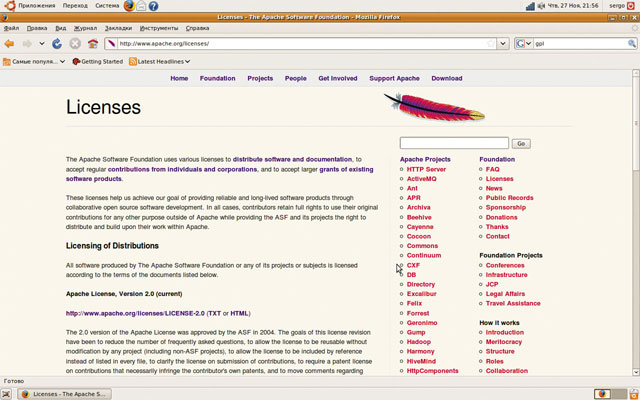Open the Журнал menu
640x400 pixels.
tap(85, 28)
